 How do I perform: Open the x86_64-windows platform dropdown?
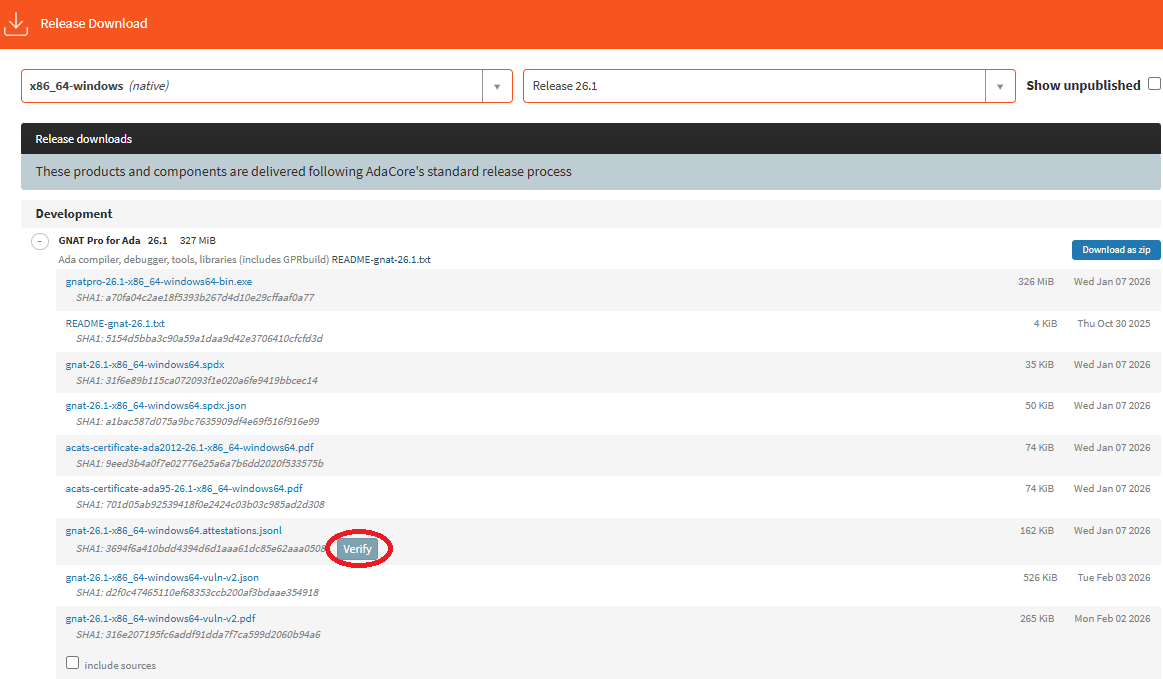click(496, 86)
